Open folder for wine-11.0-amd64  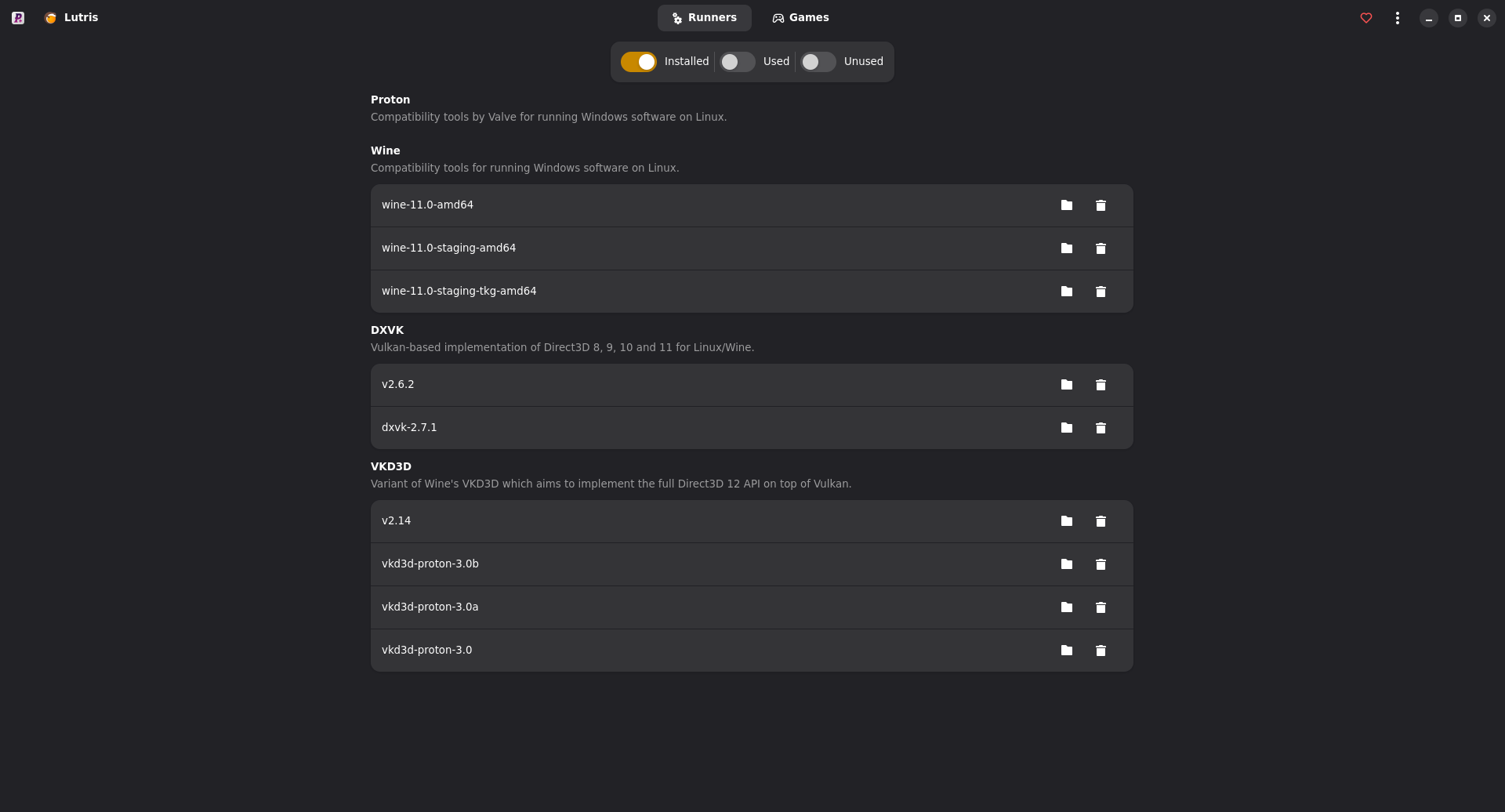click(1066, 205)
